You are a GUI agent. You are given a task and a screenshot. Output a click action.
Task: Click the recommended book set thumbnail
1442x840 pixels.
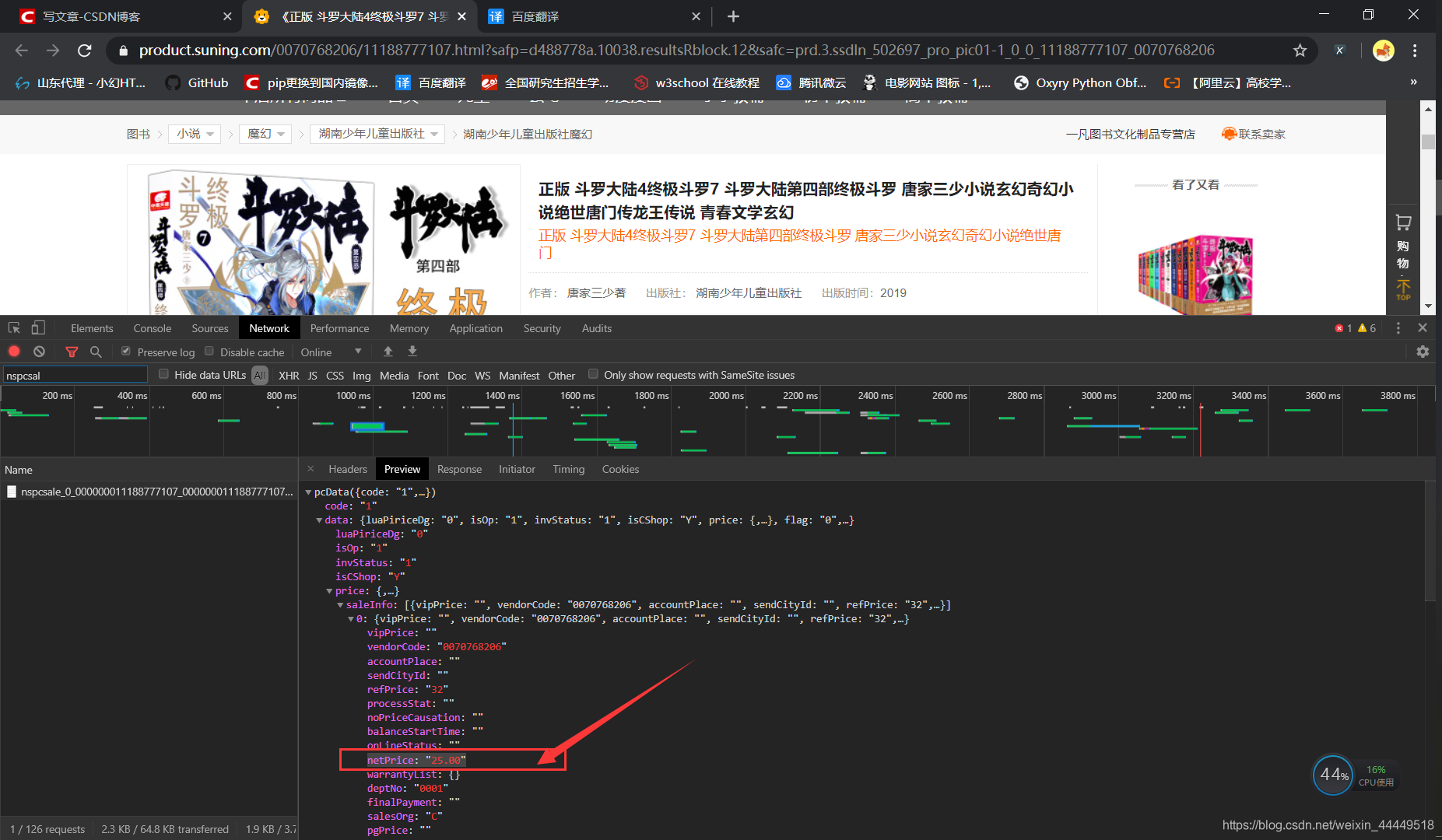[1195, 274]
